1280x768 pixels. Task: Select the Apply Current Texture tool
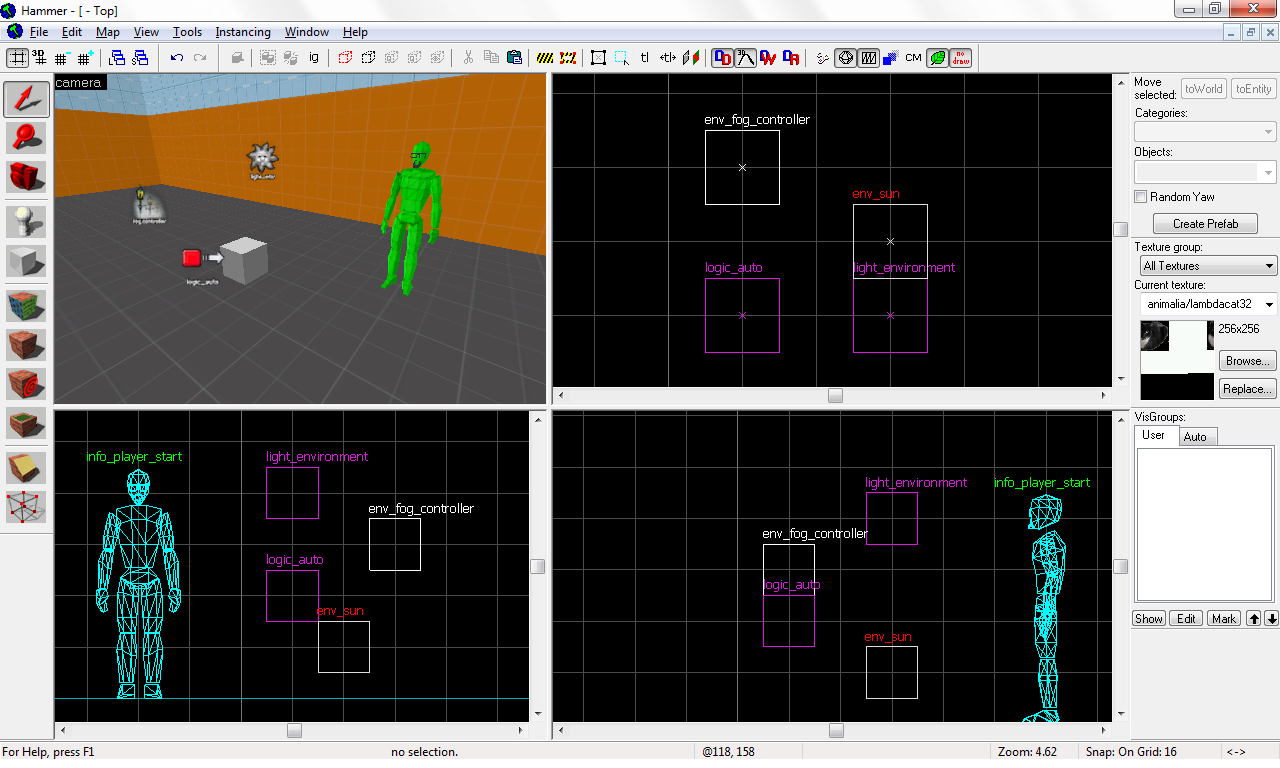[x=26, y=345]
